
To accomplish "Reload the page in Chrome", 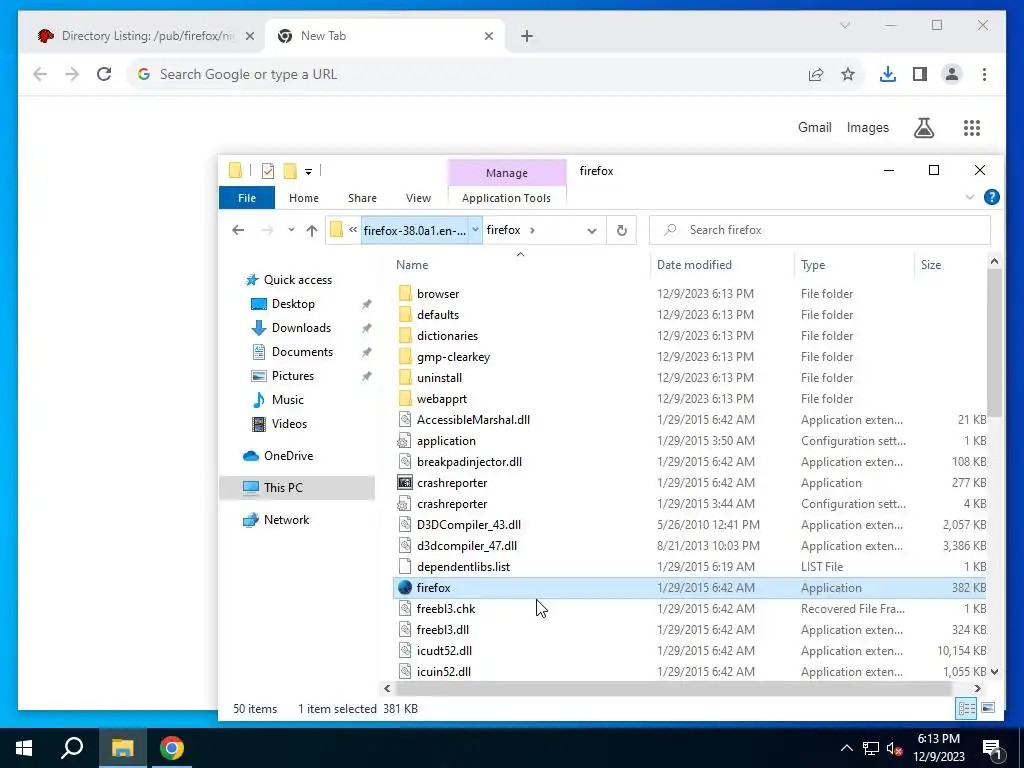I will (104, 74).
